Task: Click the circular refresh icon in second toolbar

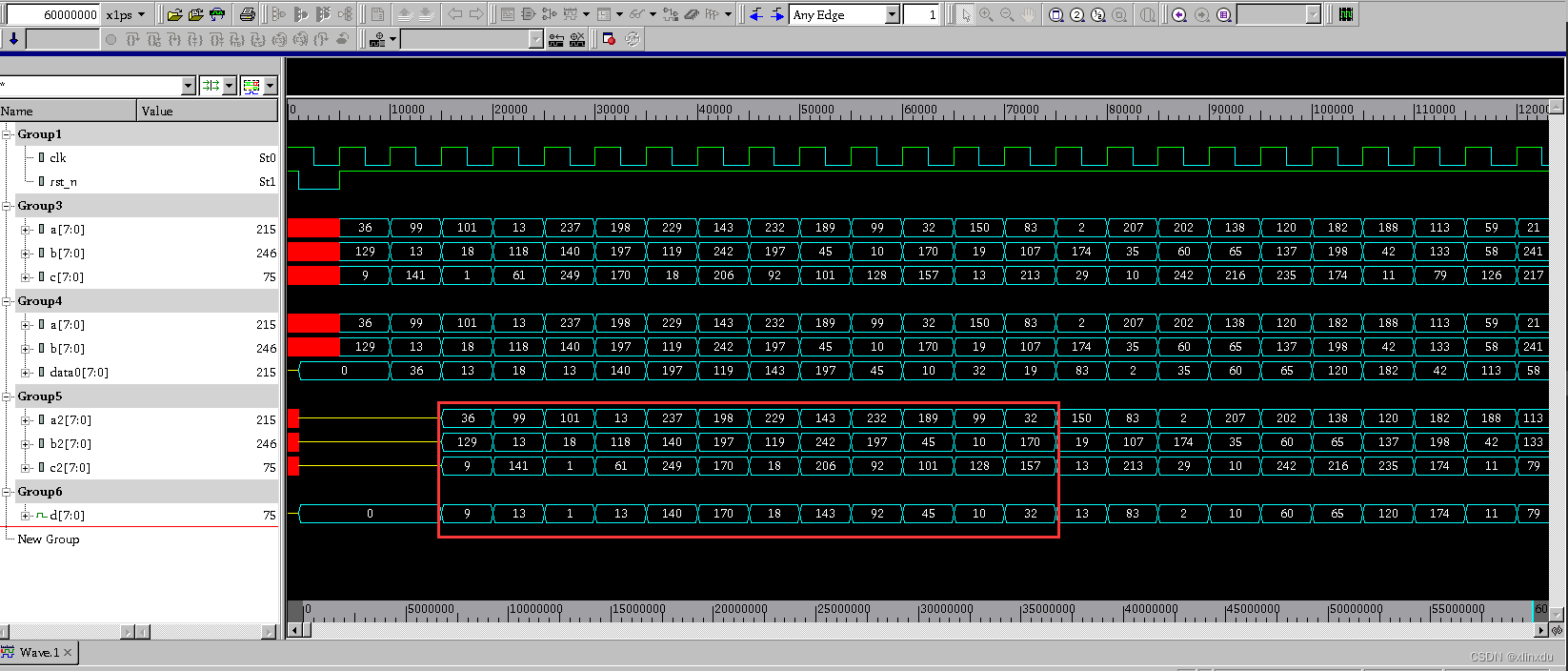Action: [632, 39]
